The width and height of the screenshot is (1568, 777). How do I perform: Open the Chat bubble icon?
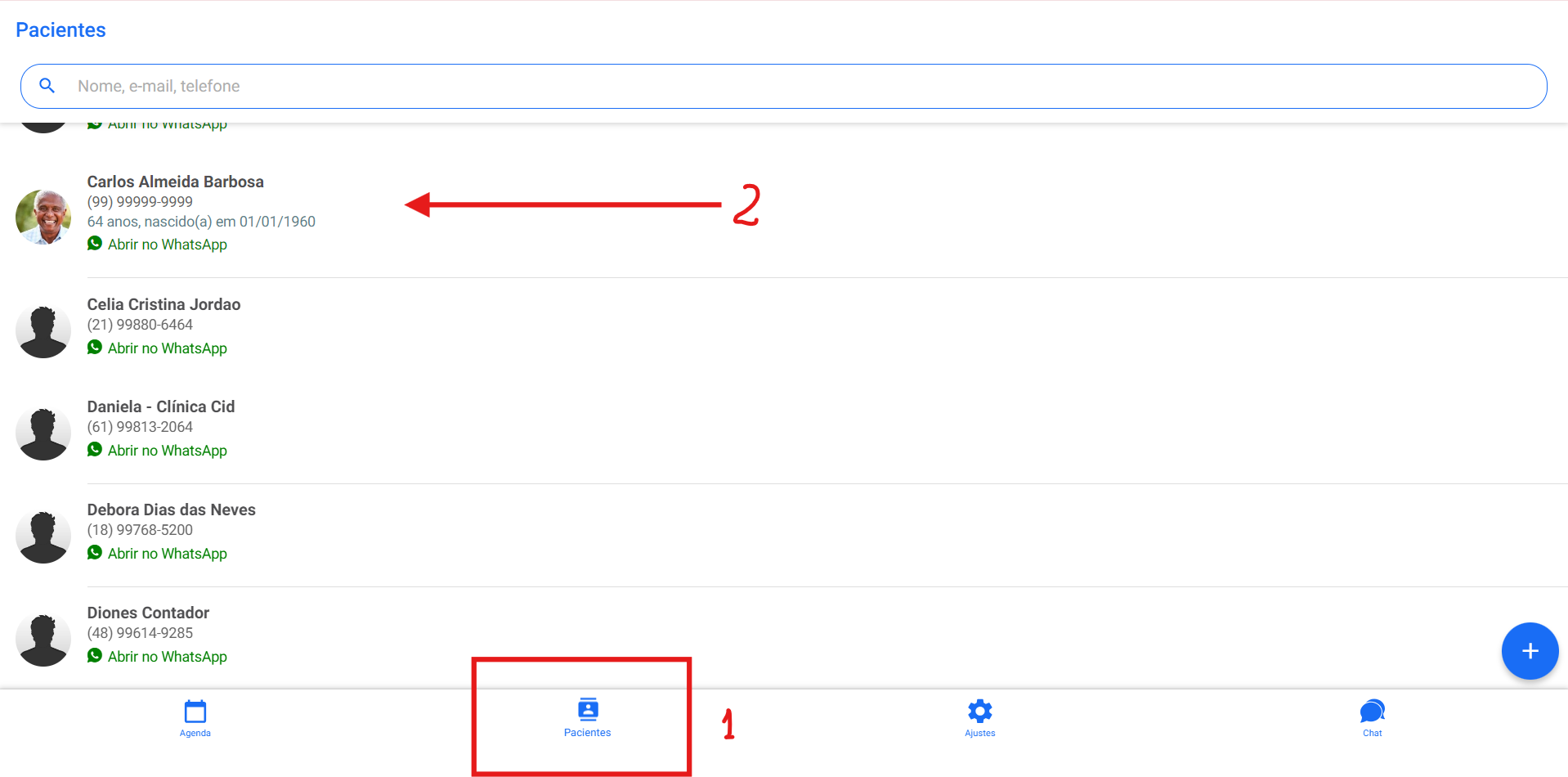1373,711
